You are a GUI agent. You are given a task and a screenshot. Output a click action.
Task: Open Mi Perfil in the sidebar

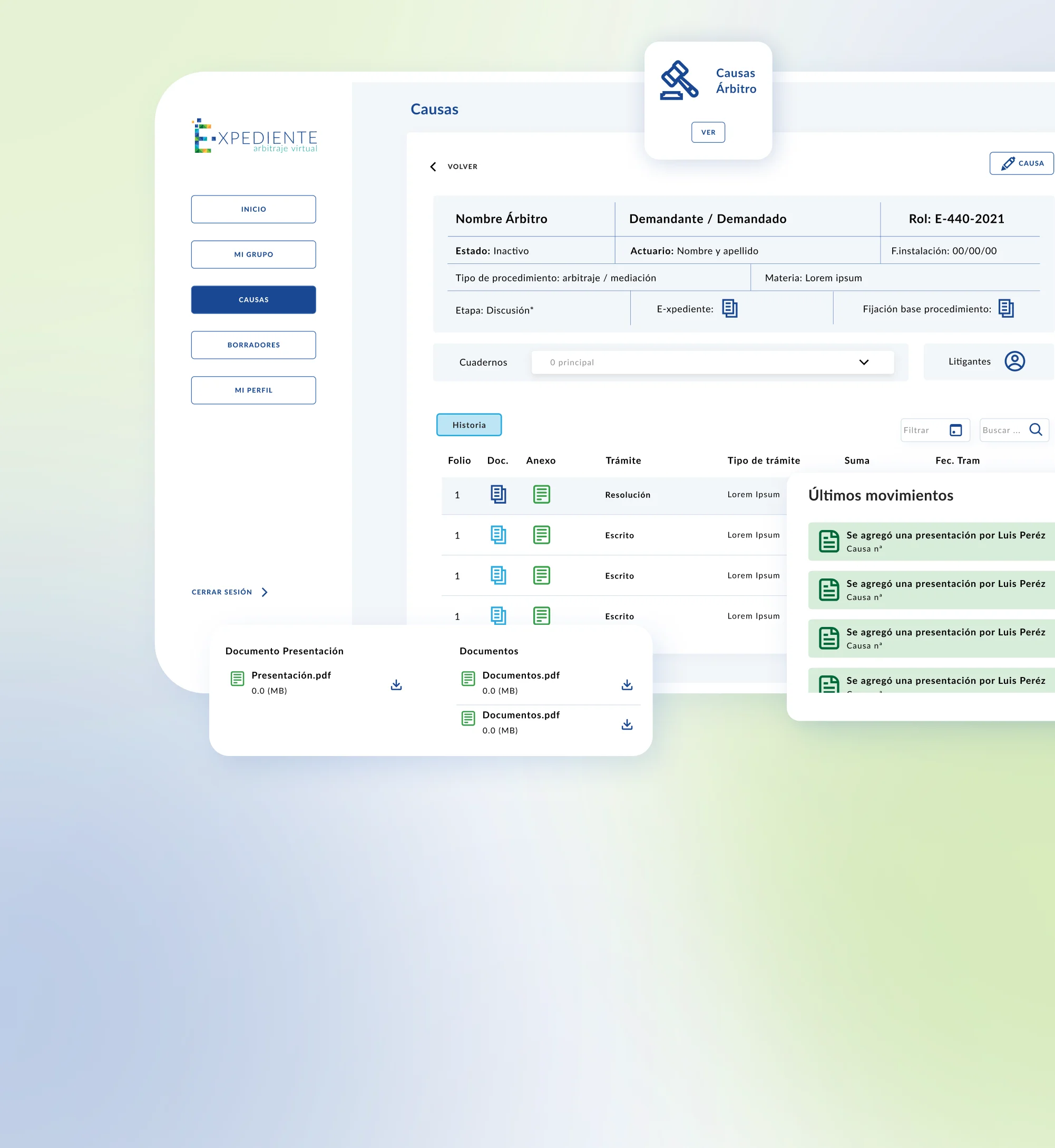coord(253,390)
